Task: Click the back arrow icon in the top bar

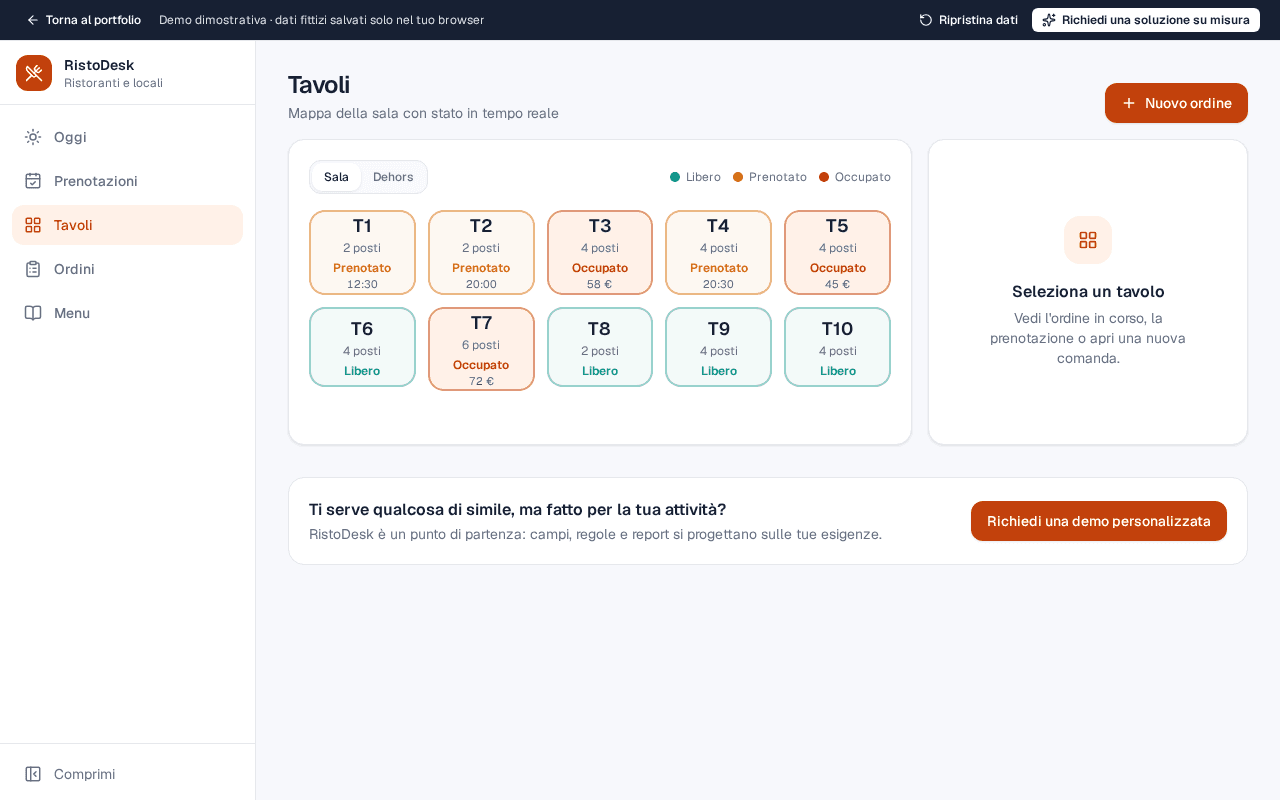Action: [x=33, y=20]
